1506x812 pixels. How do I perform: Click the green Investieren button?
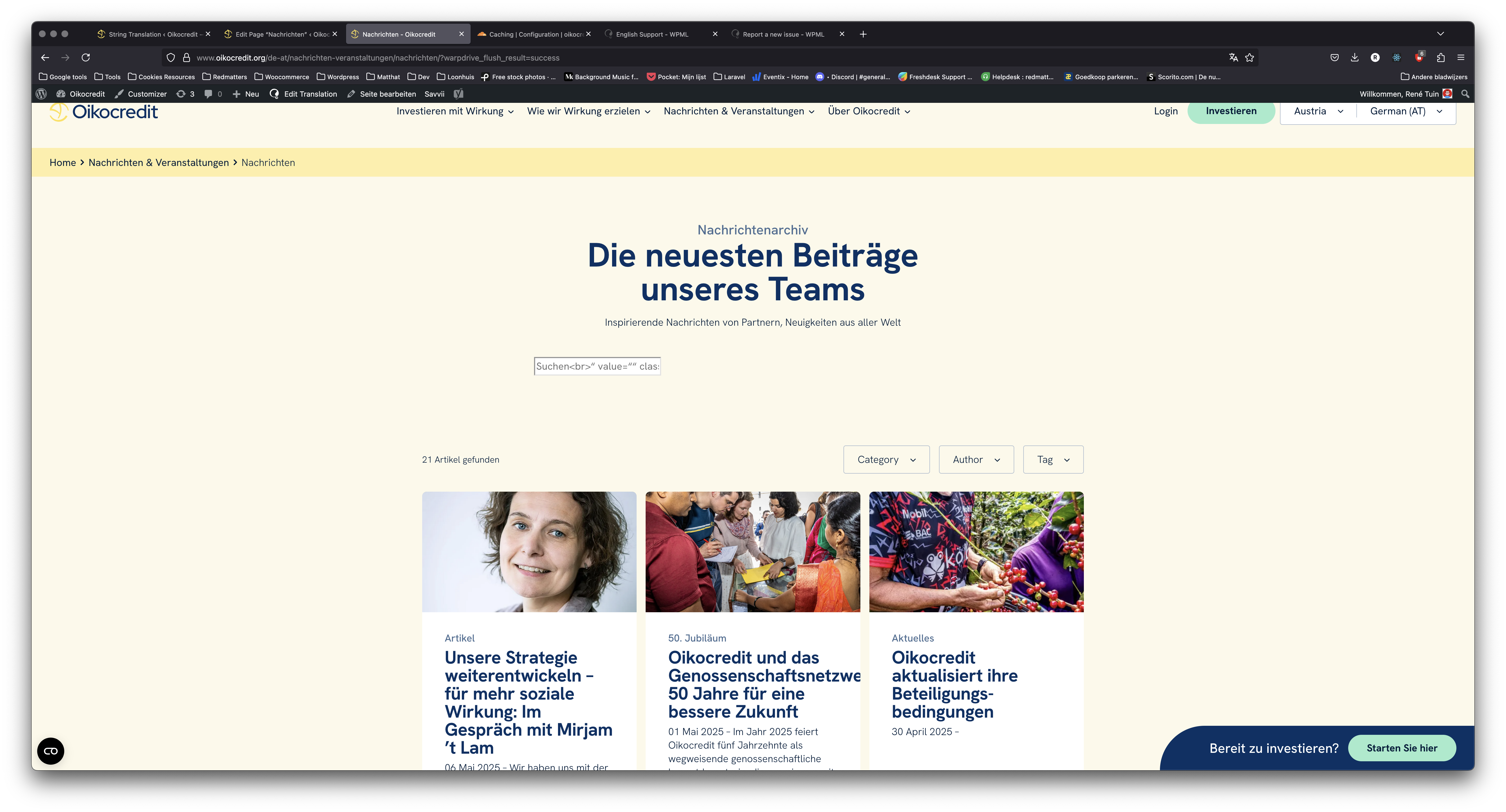[x=1231, y=111]
